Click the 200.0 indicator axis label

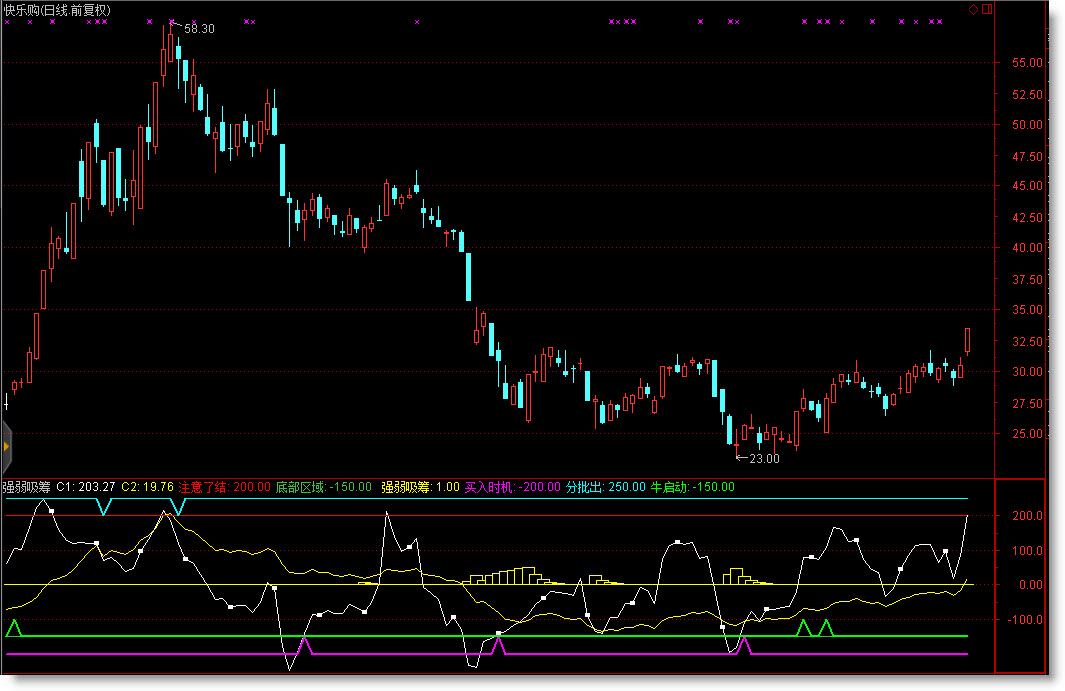[x=1028, y=516]
